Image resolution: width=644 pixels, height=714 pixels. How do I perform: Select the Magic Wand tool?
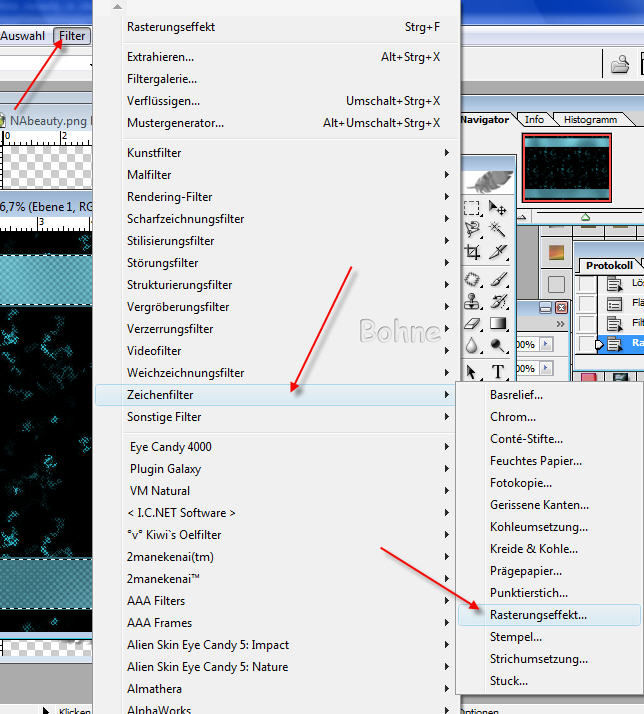click(497, 231)
